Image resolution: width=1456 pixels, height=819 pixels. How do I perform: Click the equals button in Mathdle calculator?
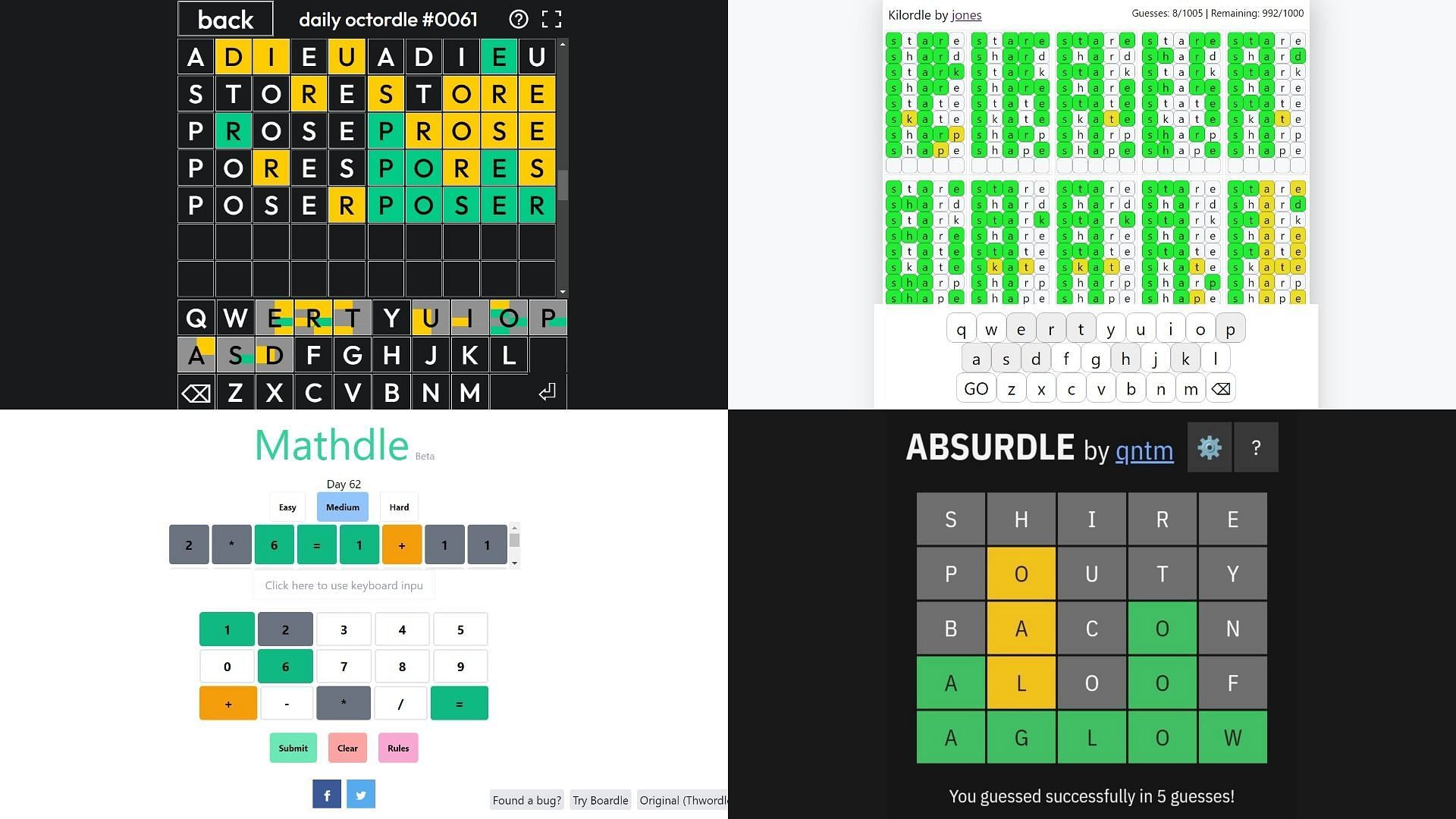[460, 703]
